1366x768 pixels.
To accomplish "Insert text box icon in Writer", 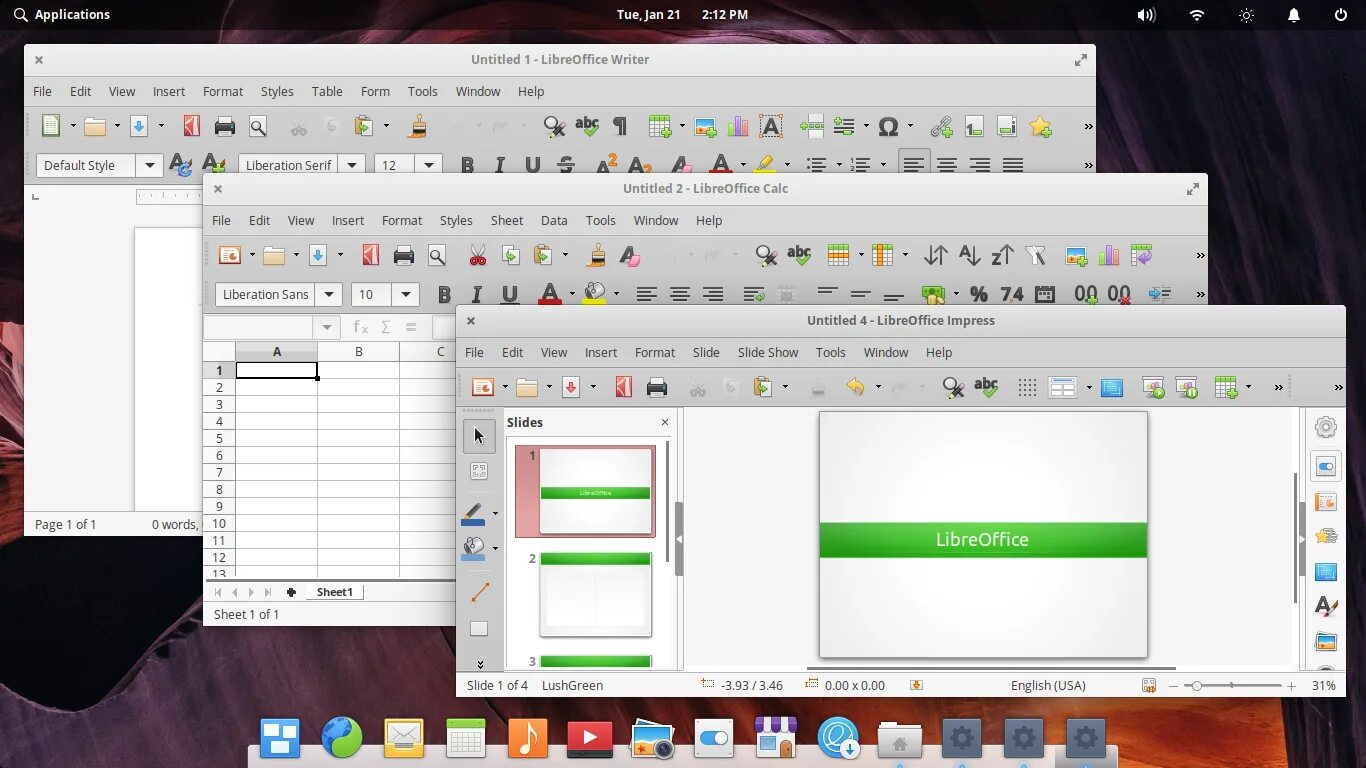I will coord(770,126).
